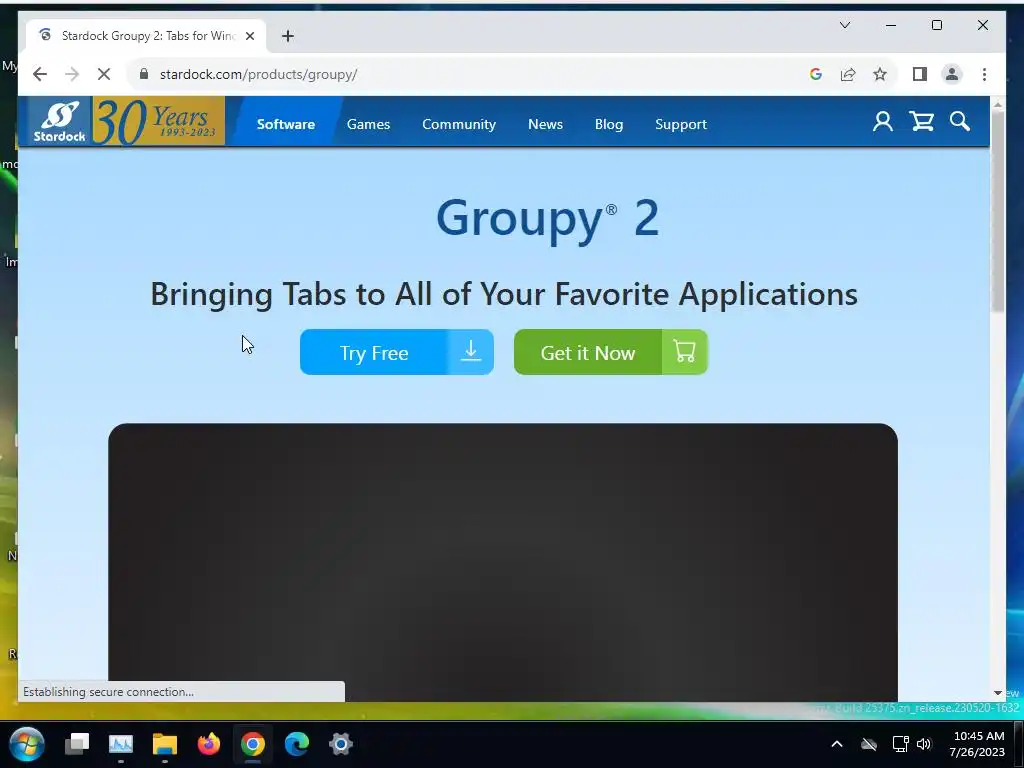Open the network tray icon
The width and height of the screenshot is (1024, 768).
(901, 744)
